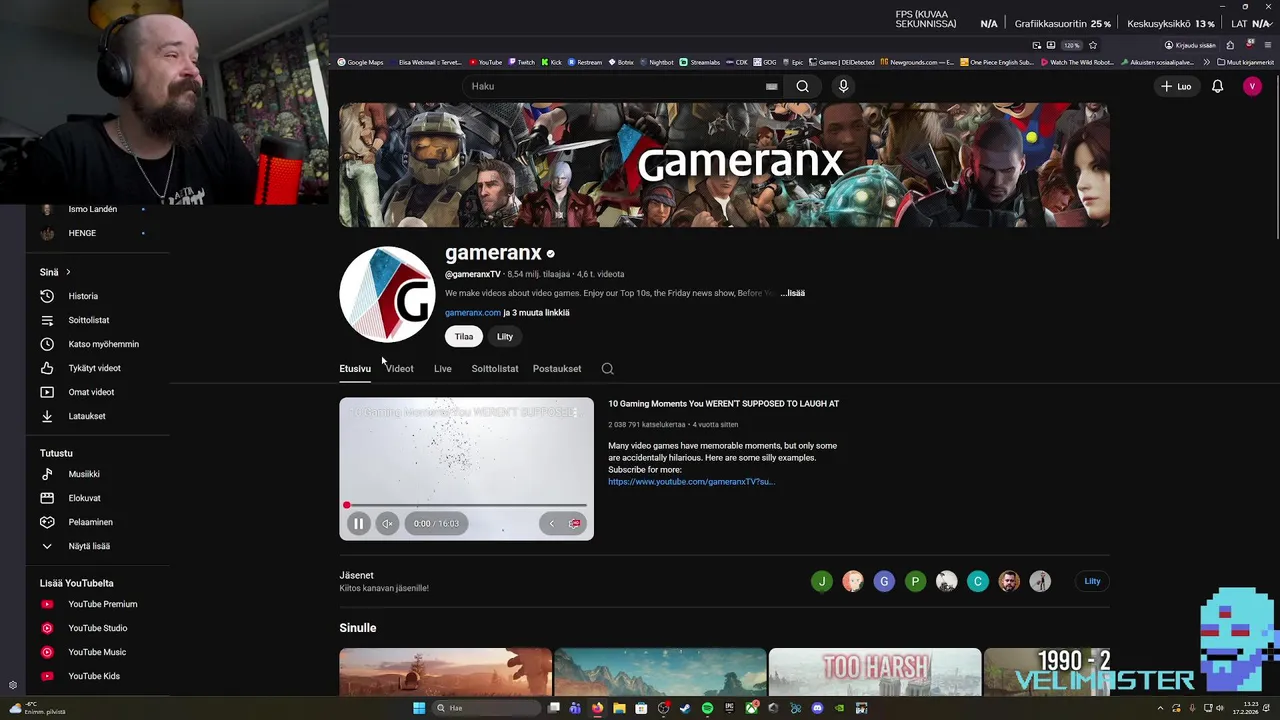
Task: Select the Etusivu tab
Action: [x=355, y=368]
